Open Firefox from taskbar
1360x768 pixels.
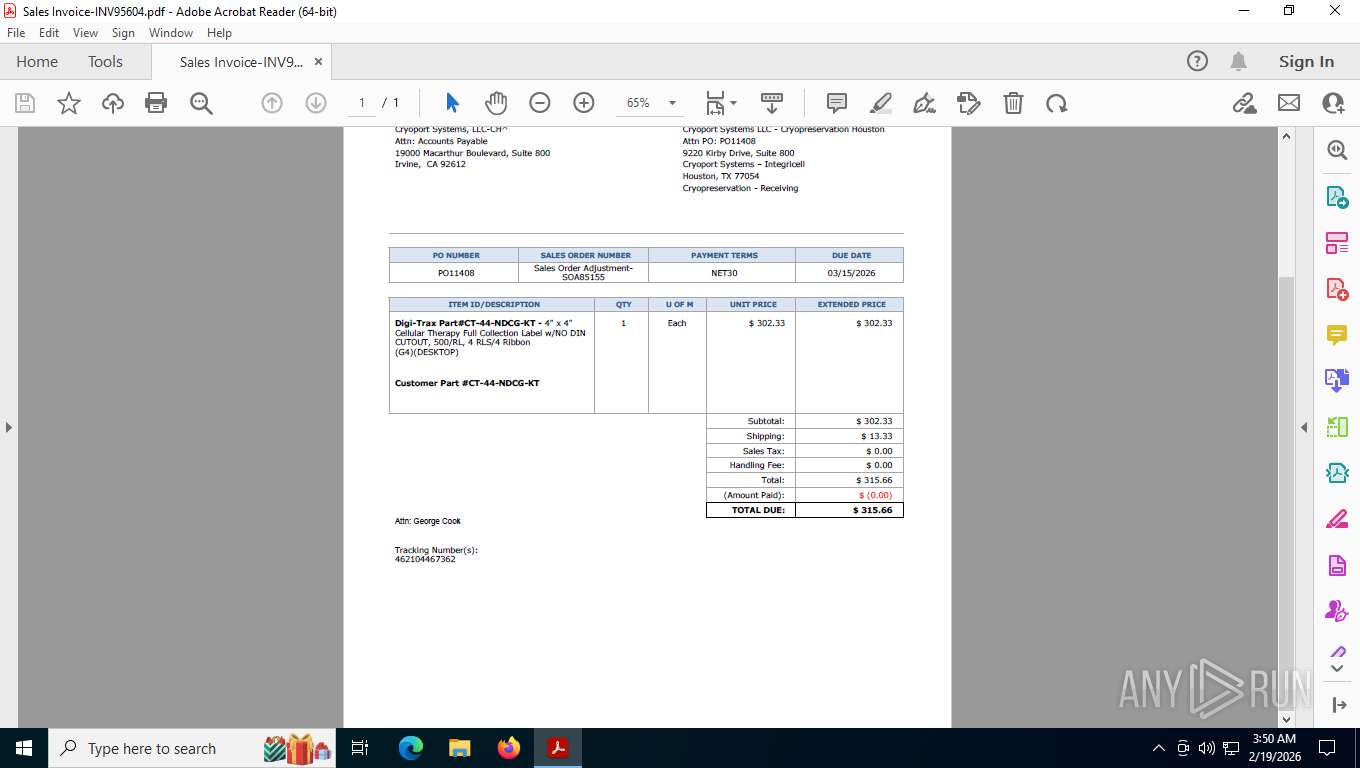tap(509, 748)
